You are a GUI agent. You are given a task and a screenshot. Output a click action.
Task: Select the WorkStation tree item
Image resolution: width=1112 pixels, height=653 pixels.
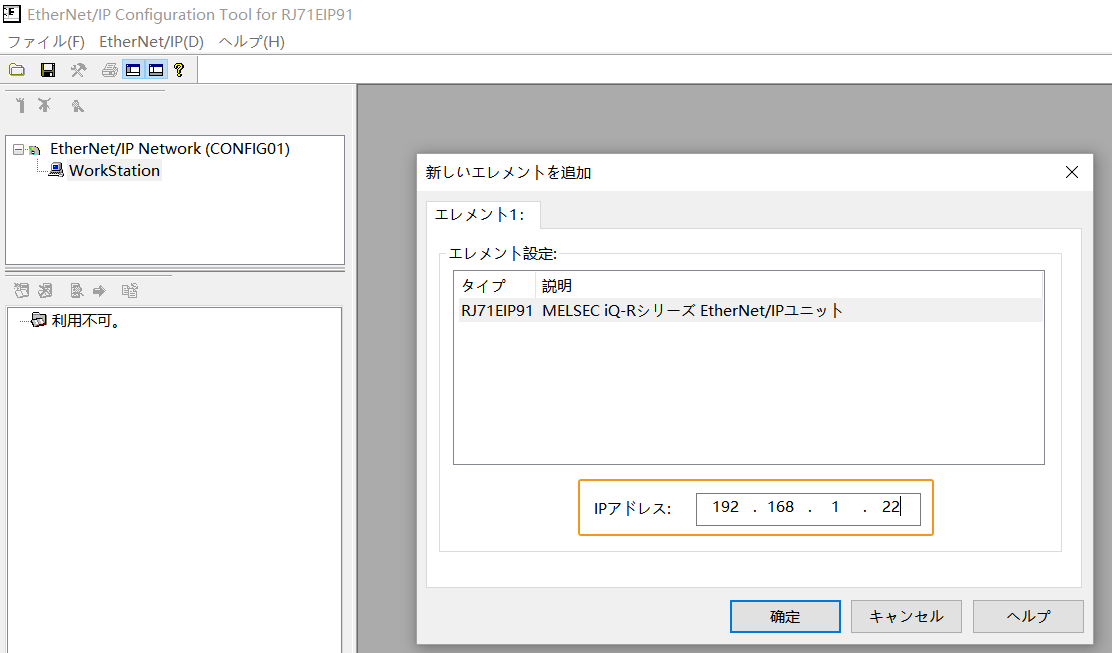(x=114, y=170)
